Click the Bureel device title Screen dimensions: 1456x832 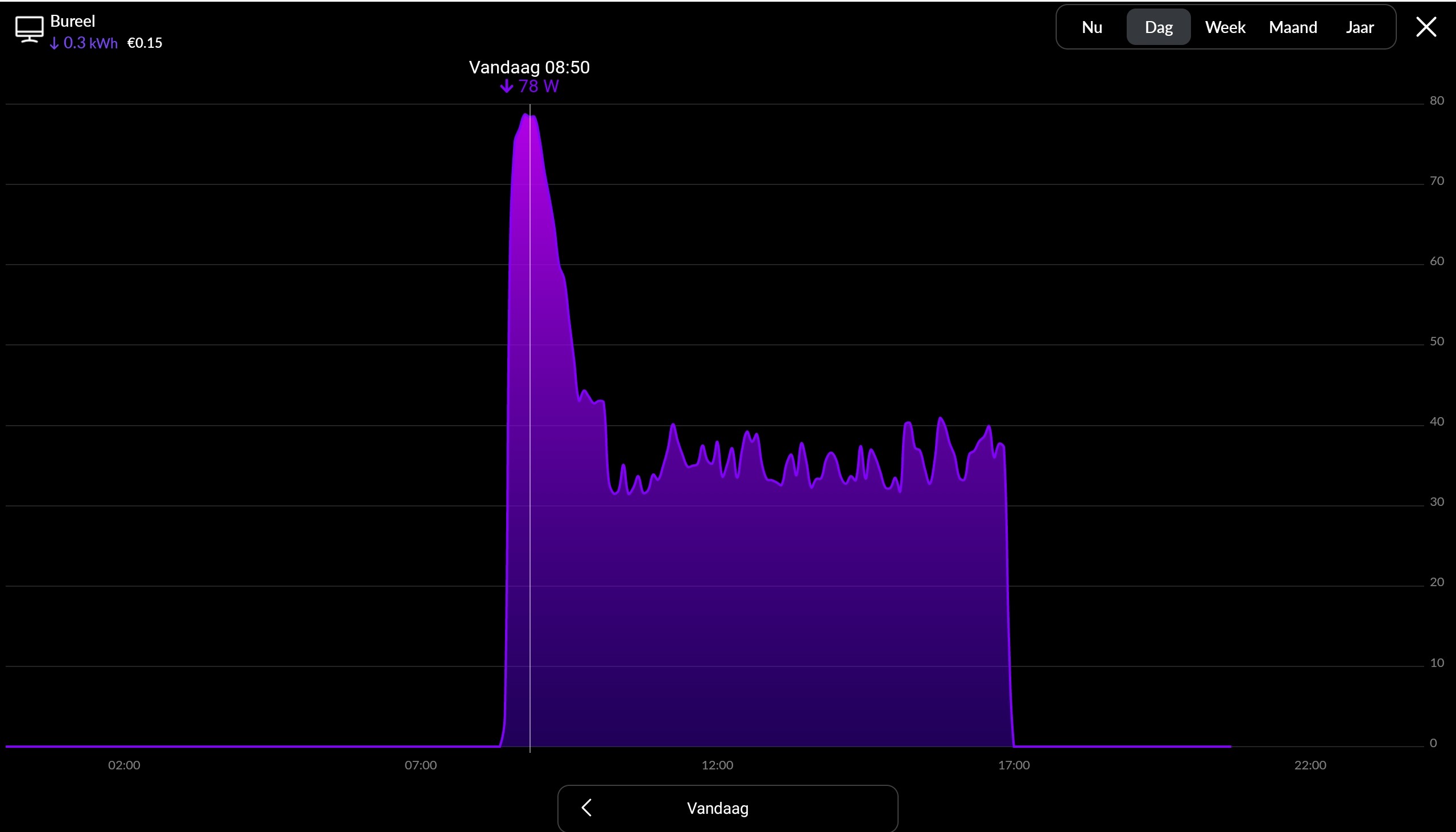72,21
